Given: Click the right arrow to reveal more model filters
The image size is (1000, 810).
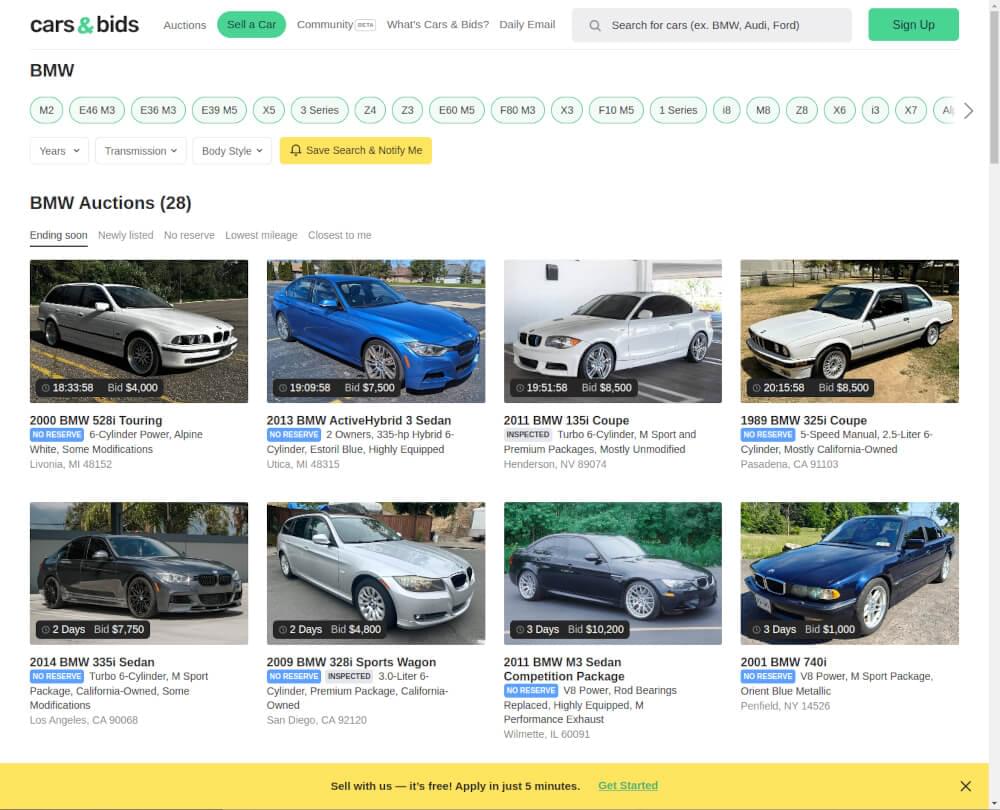Looking at the screenshot, I should pos(968,111).
